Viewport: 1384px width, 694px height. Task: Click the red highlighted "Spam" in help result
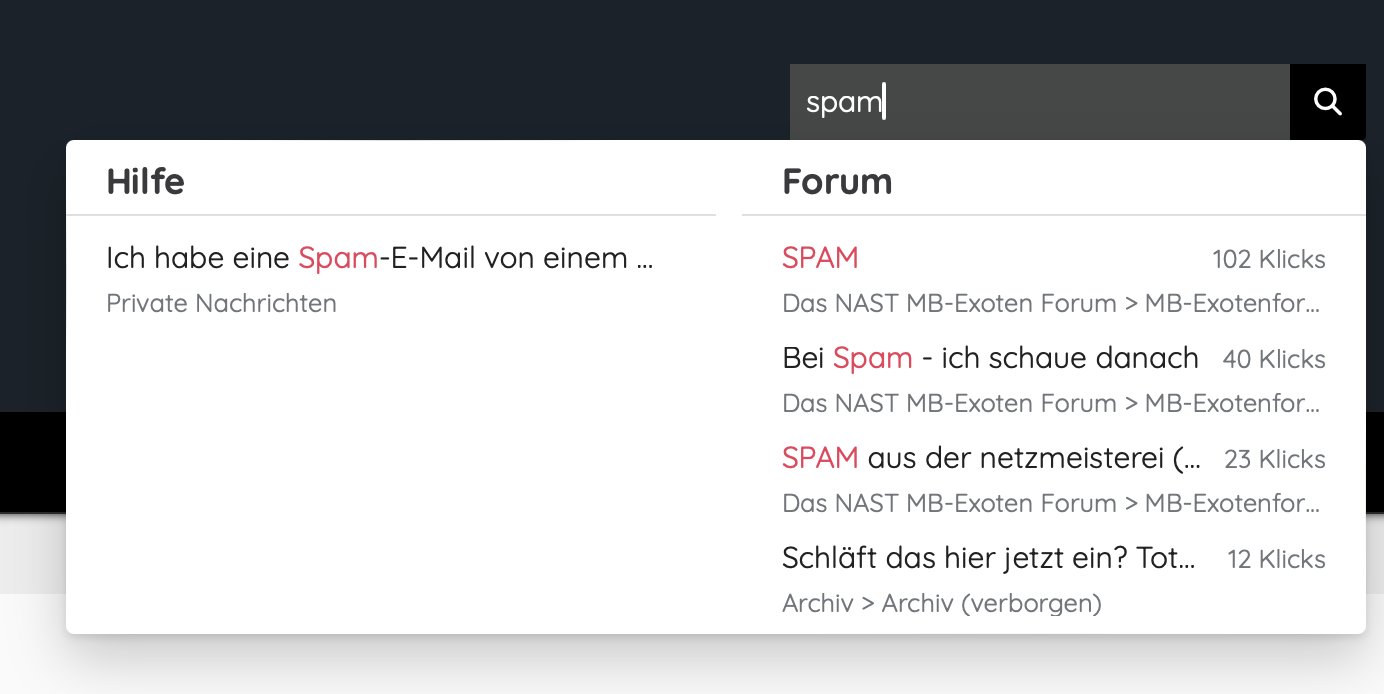point(338,258)
